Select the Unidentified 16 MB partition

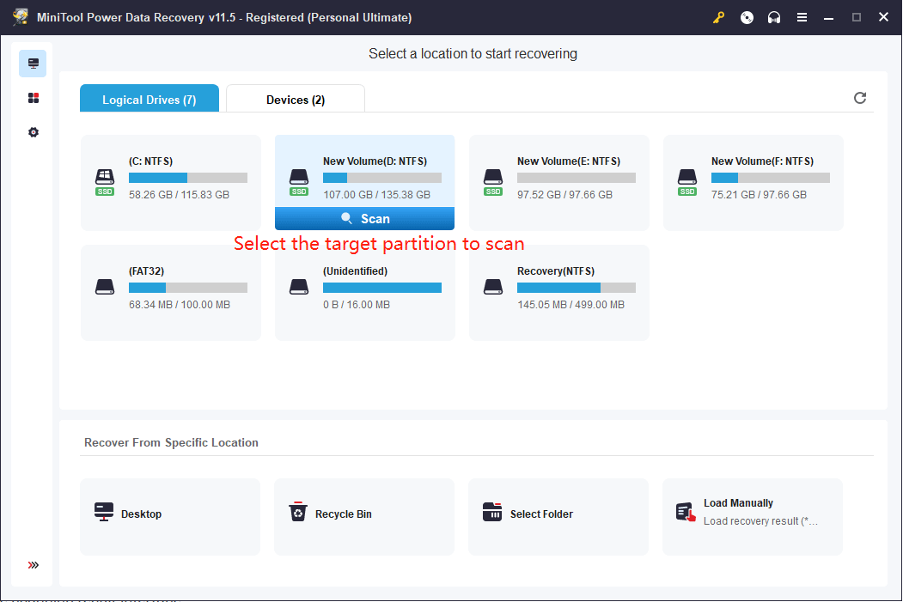(364, 292)
